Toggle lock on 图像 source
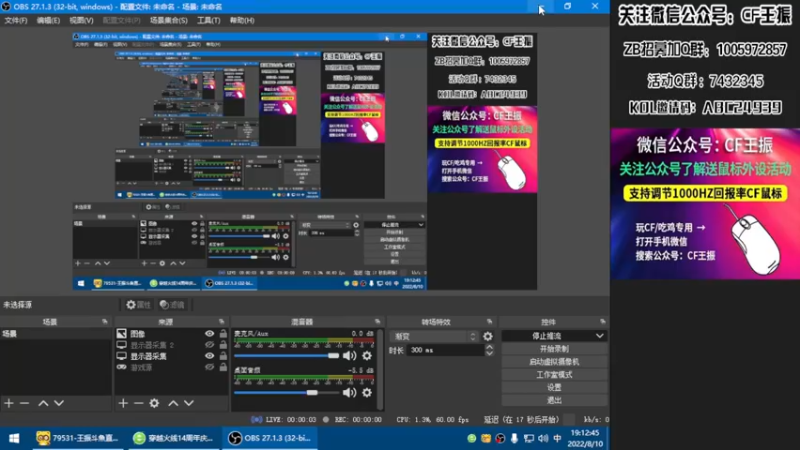800x450 pixels. 223,334
